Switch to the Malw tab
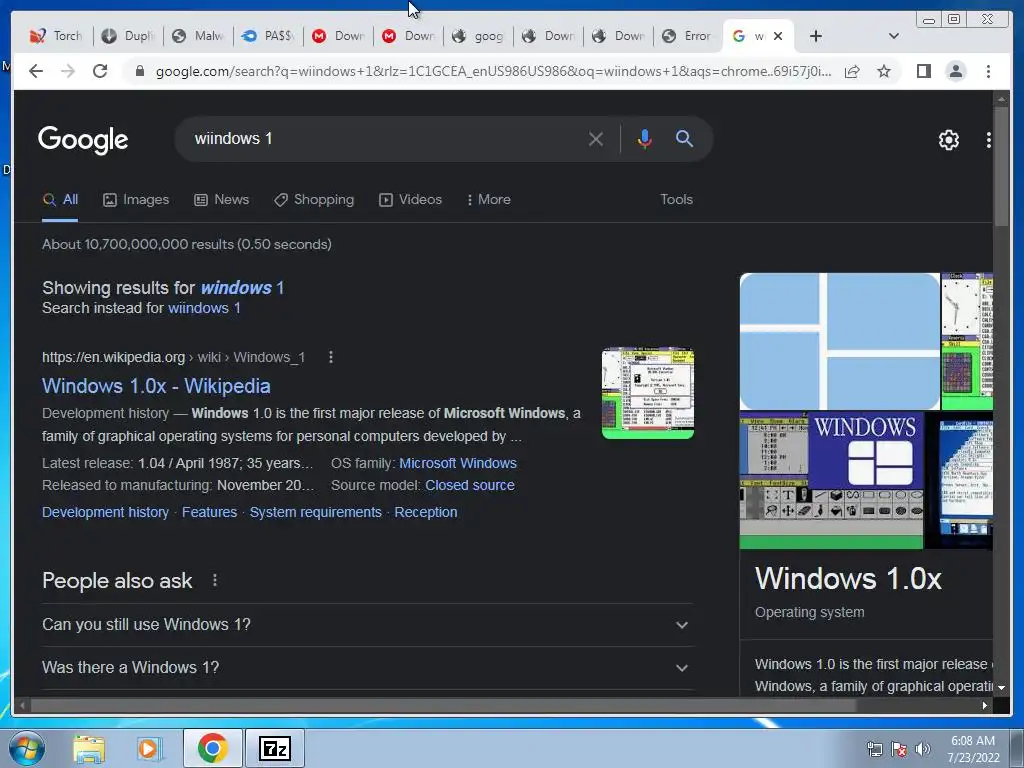This screenshot has width=1024, height=768. [199, 36]
